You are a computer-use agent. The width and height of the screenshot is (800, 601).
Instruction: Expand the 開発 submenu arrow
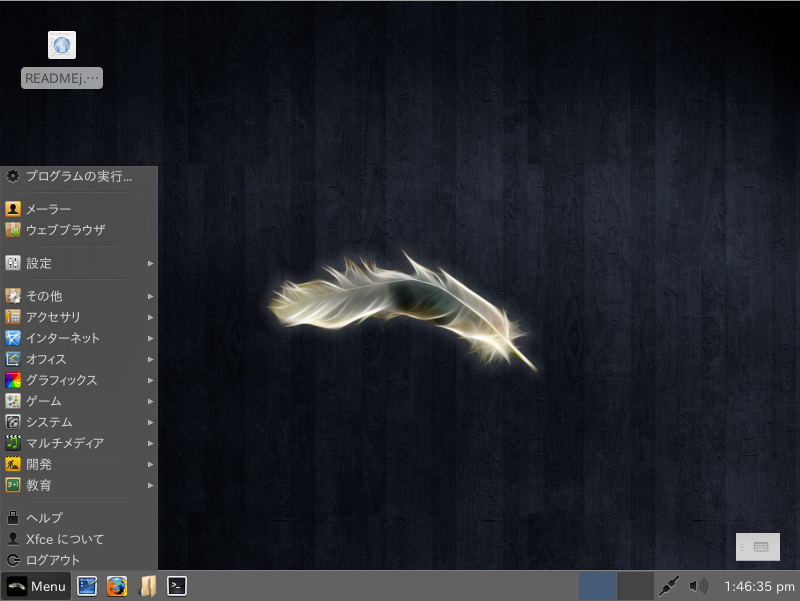(x=151, y=465)
